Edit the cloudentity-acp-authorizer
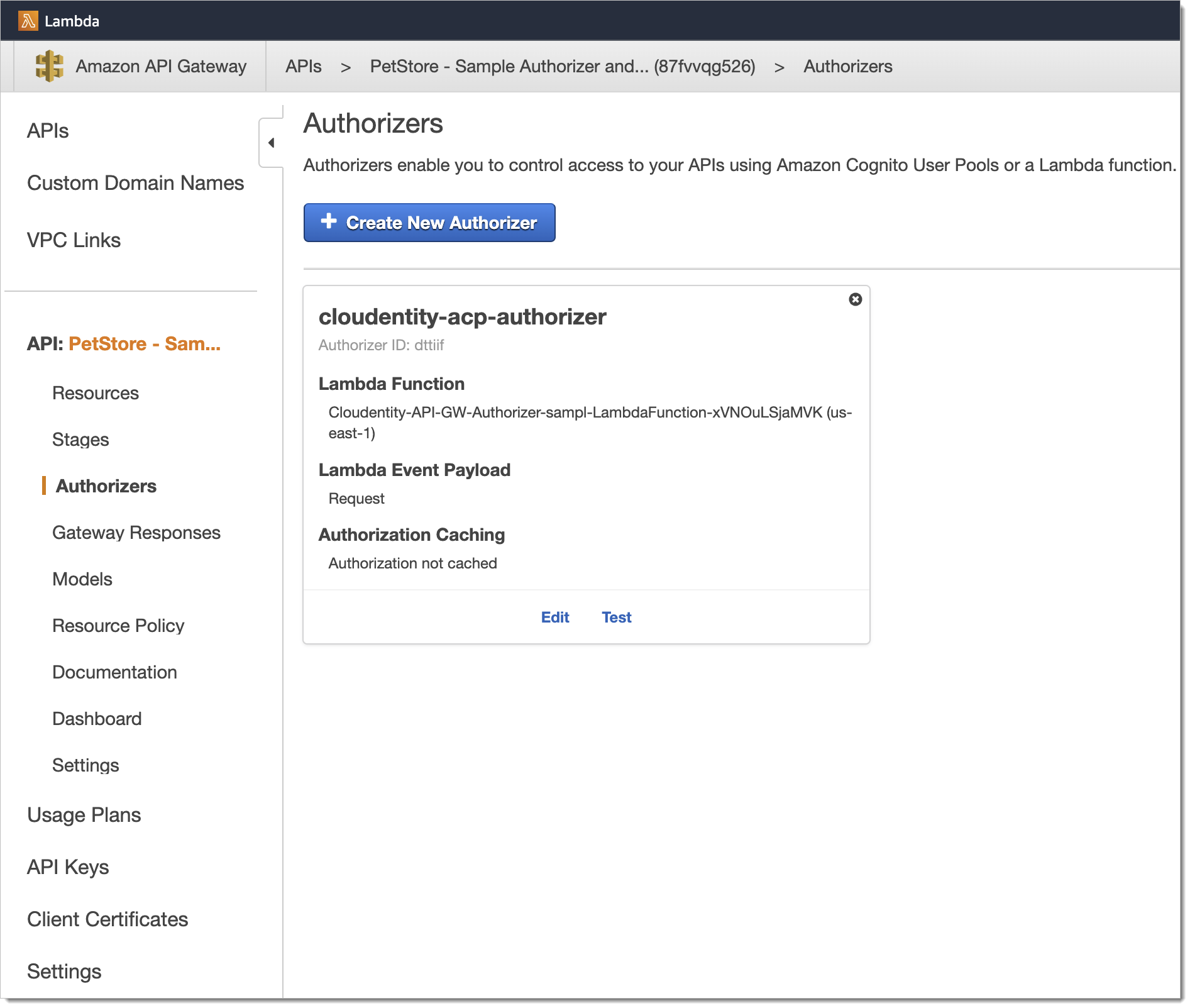The height and width of the screenshot is (1008, 1190). point(555,618)
